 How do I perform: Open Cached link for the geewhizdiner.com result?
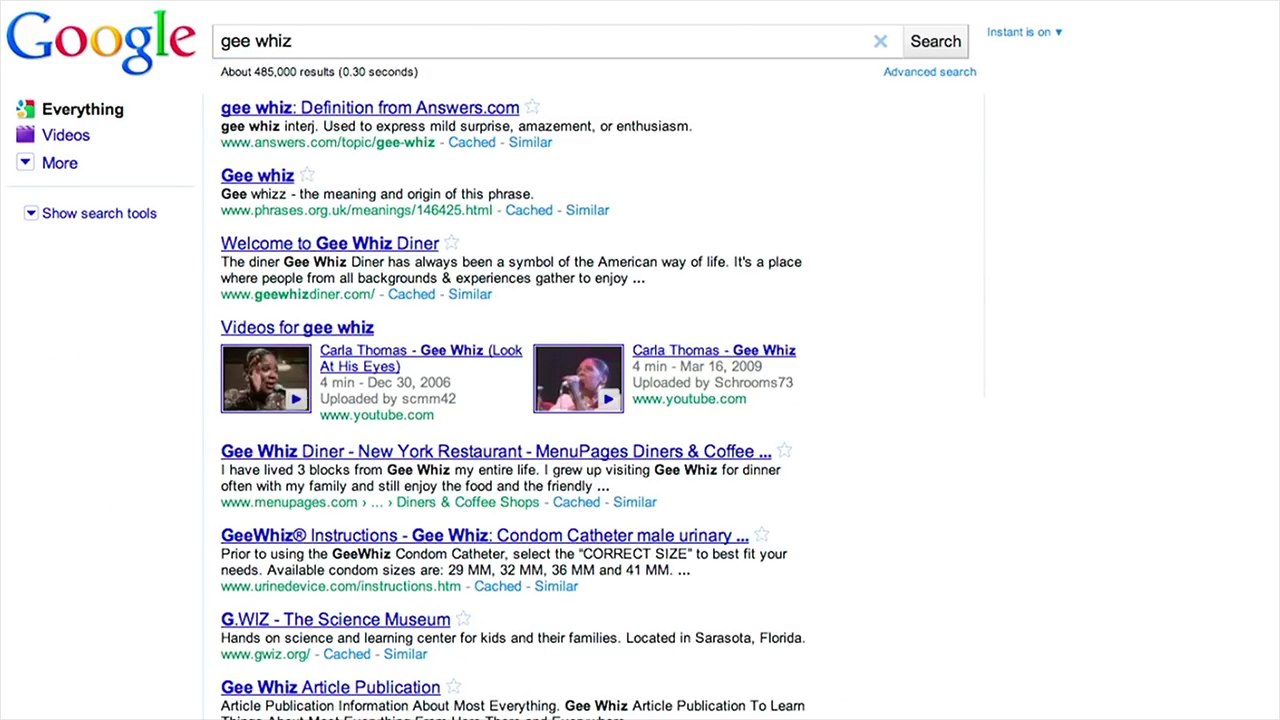tap(412, 294)
